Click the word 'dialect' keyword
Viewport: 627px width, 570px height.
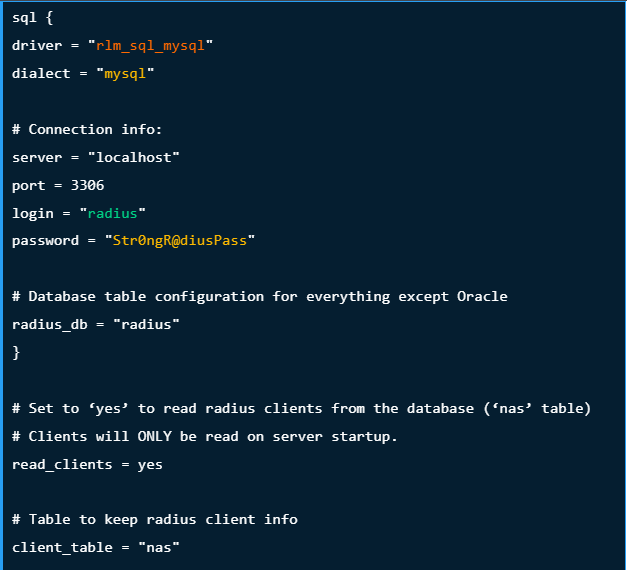[41, 74]
